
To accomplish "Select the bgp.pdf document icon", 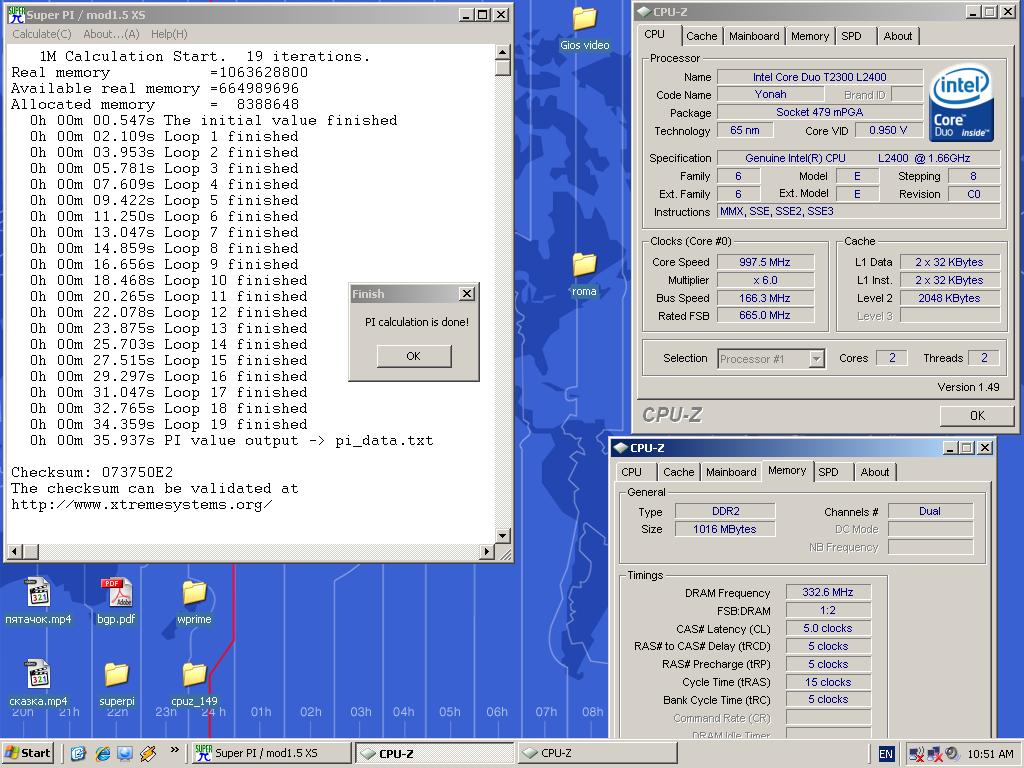I will (x=116, y=592).
